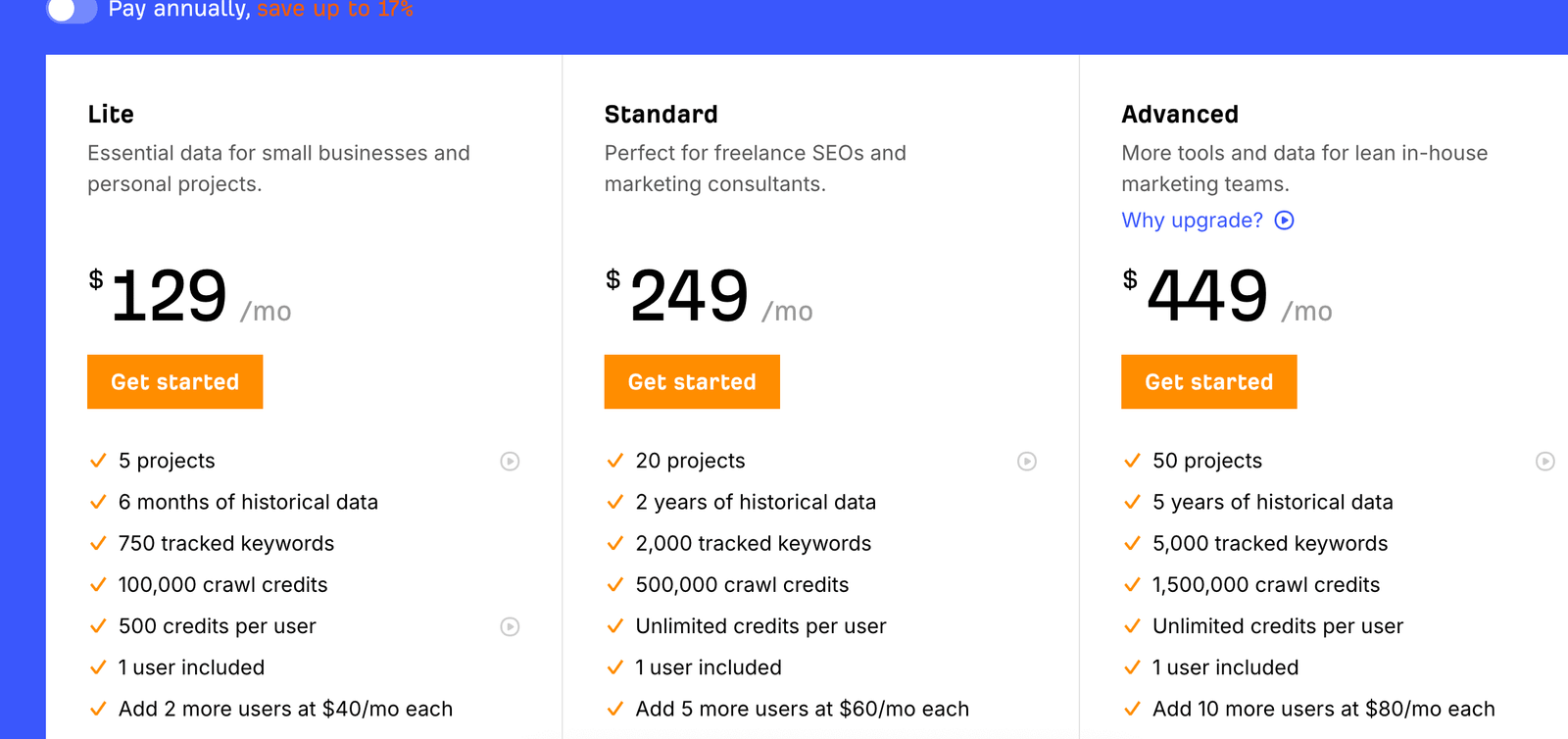The width and height of the screenshot is (1568, 739).
Task: Click checkmark beside 750 tracked keywords
Action: [x=98, y=544]
